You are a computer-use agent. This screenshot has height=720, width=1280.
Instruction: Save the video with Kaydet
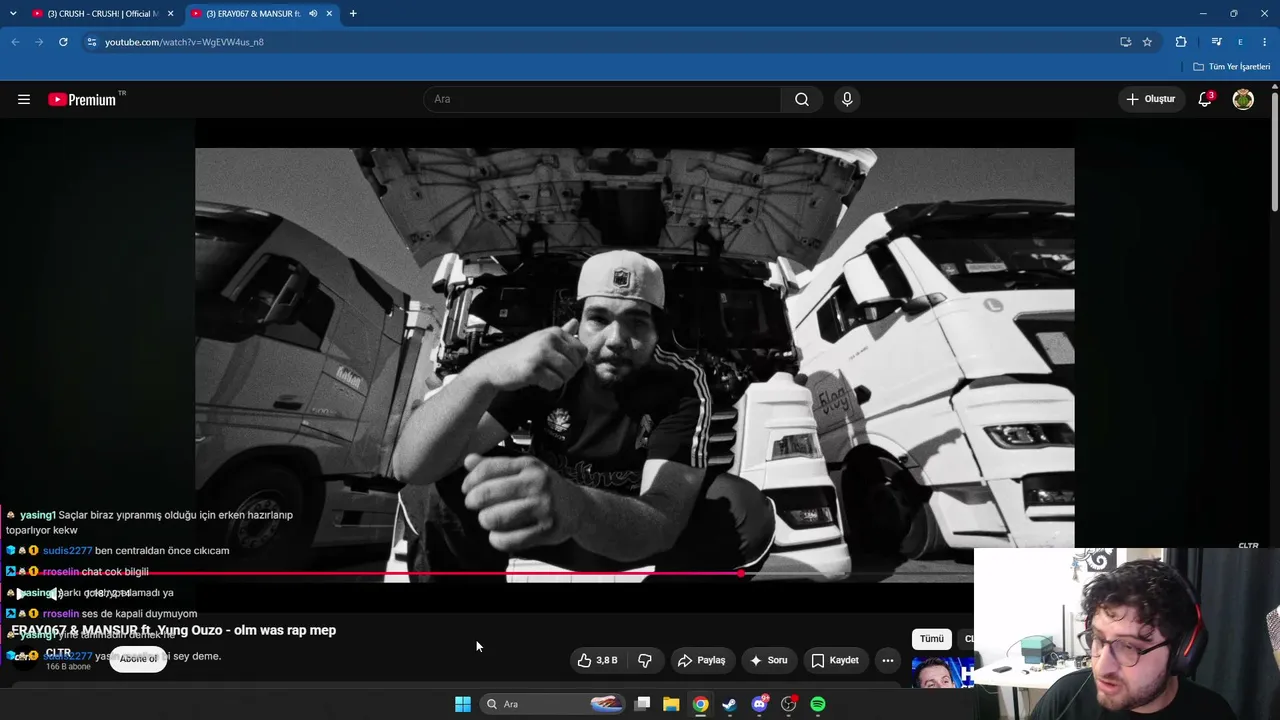click(x=835, y=660)
